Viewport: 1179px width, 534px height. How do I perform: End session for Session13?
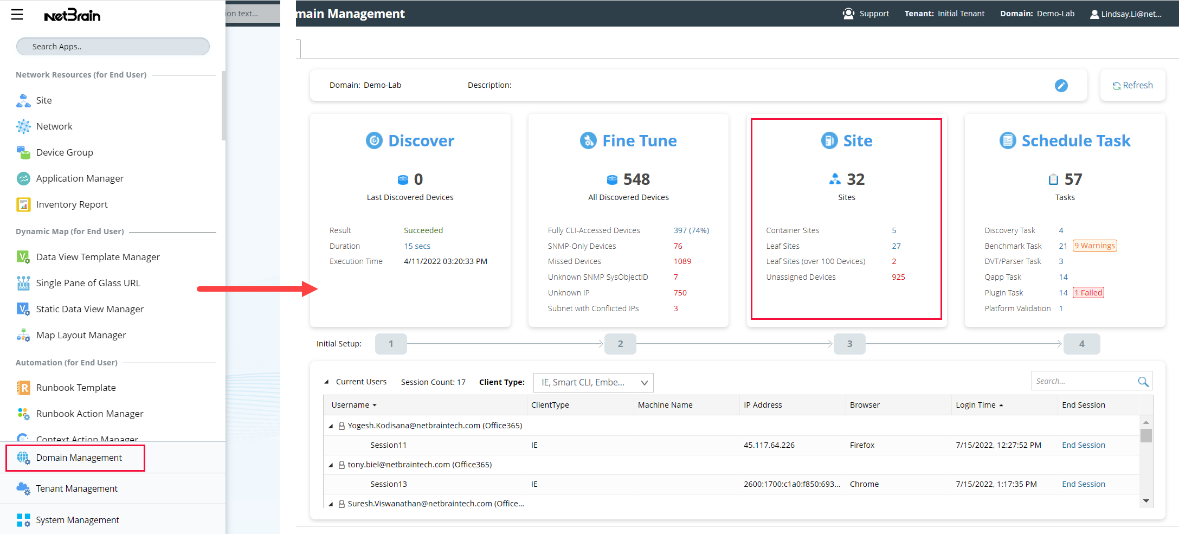1084,484
